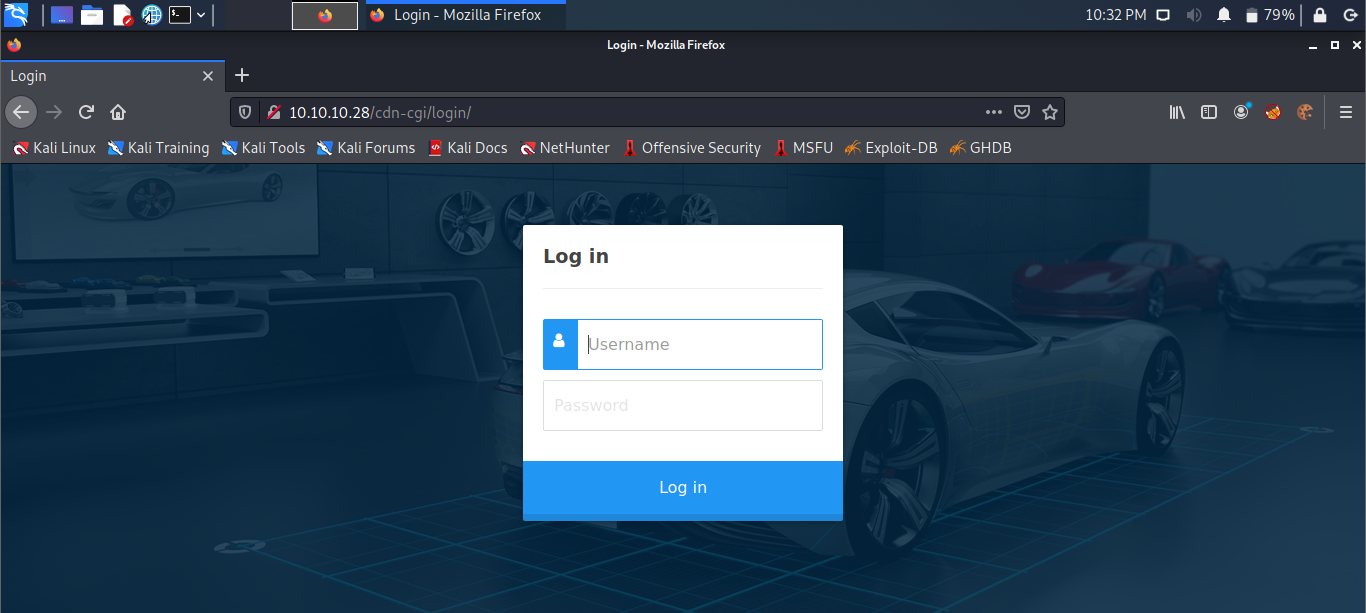This screenshot has height=613, width=1366.
Task: Click the cookie extension icon
Action: click(x=1305, y=112)
